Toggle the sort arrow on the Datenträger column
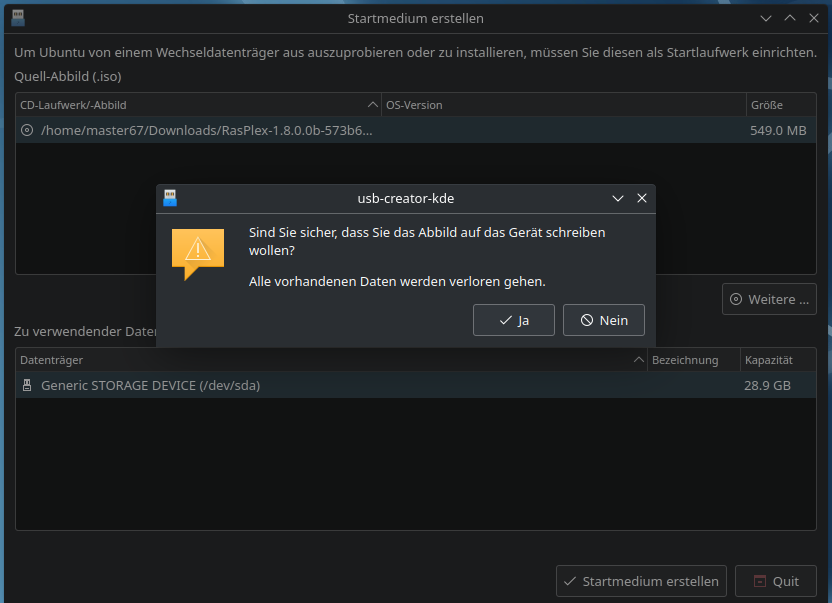 point(639,360)
